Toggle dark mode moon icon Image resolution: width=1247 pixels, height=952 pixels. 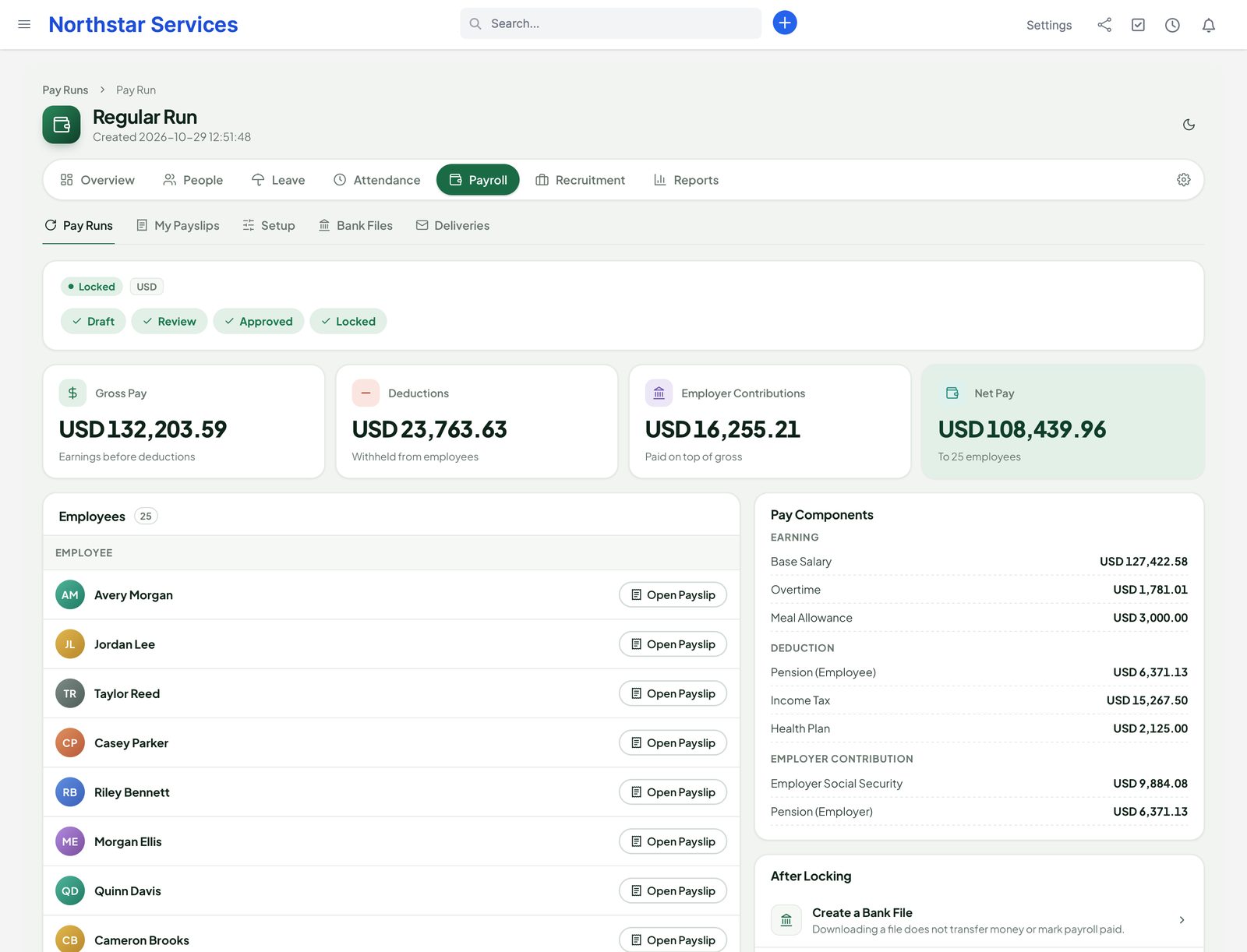click(x=1189, y=125)
